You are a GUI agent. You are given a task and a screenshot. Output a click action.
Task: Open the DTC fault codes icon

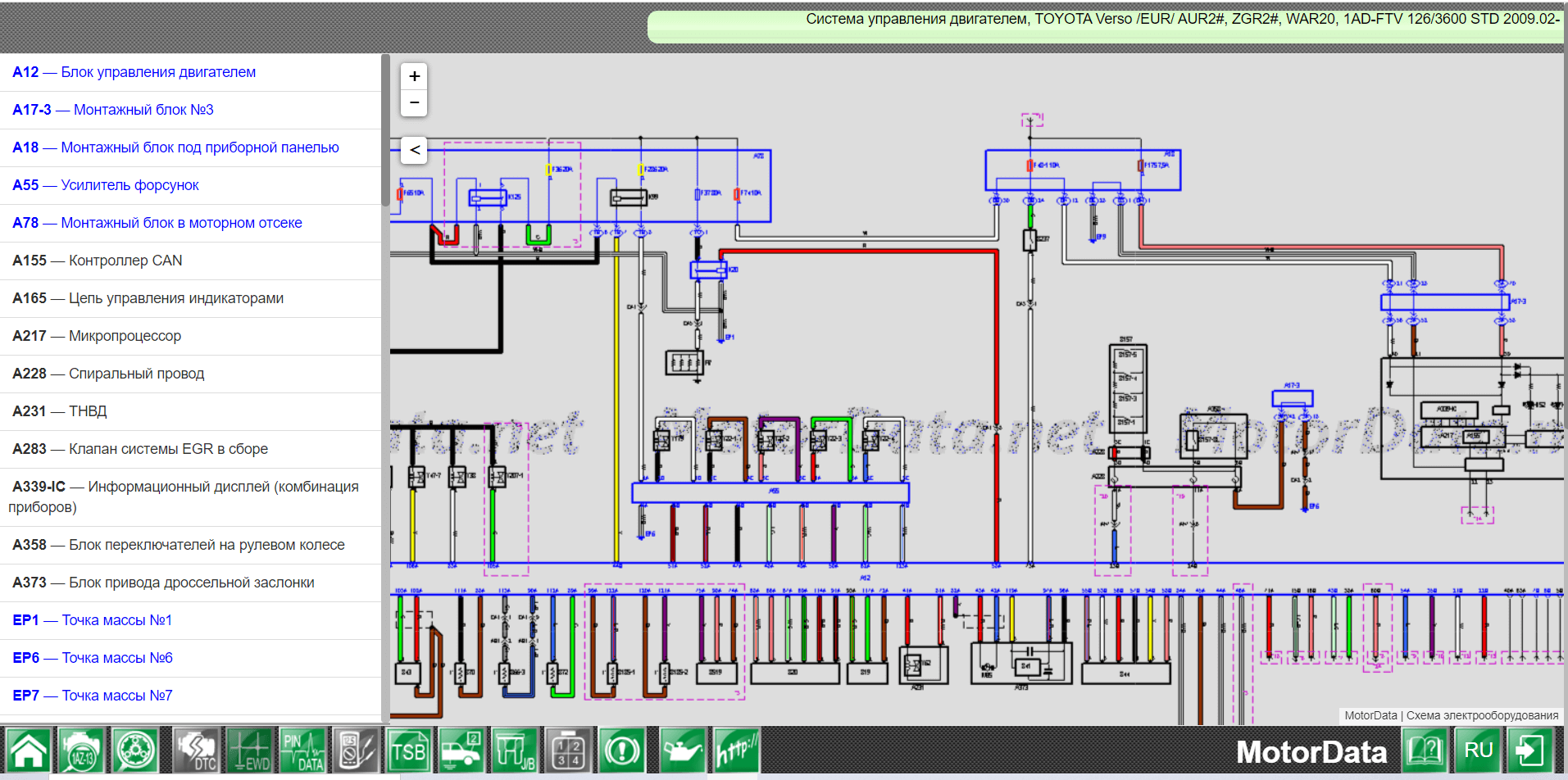pyautogui.click(x=197, y=751)
